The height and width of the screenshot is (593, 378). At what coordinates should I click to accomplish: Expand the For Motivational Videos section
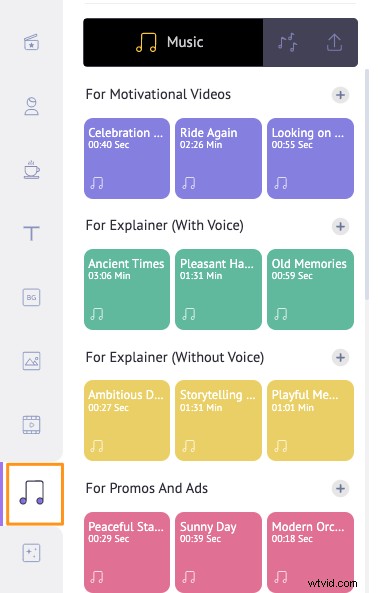click(340, 95)
